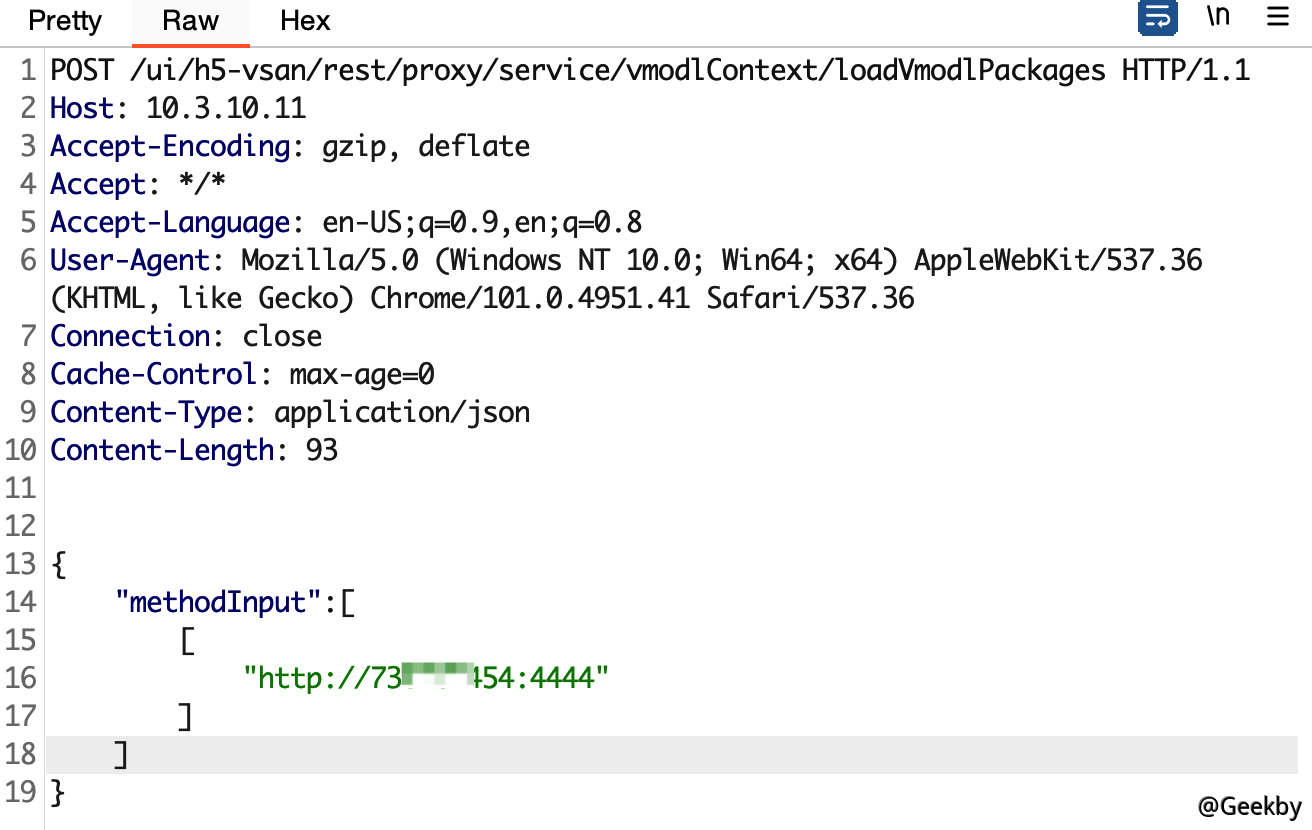The height and width of the screenshot is (830, 1312).
Task: Click the application/json Content-Type value
Action: [x=402, y=413]
